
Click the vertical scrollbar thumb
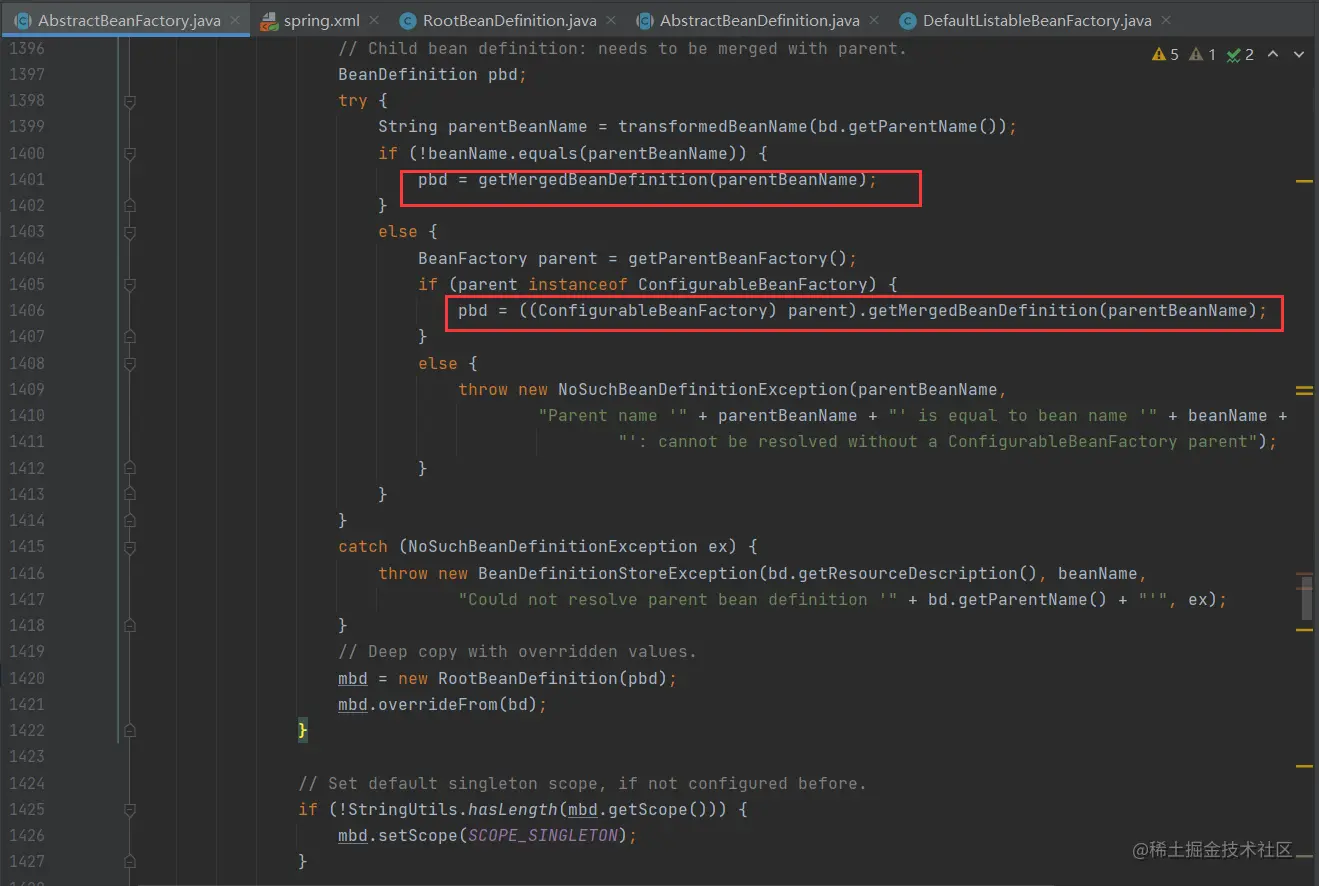tap(1306, 597)
